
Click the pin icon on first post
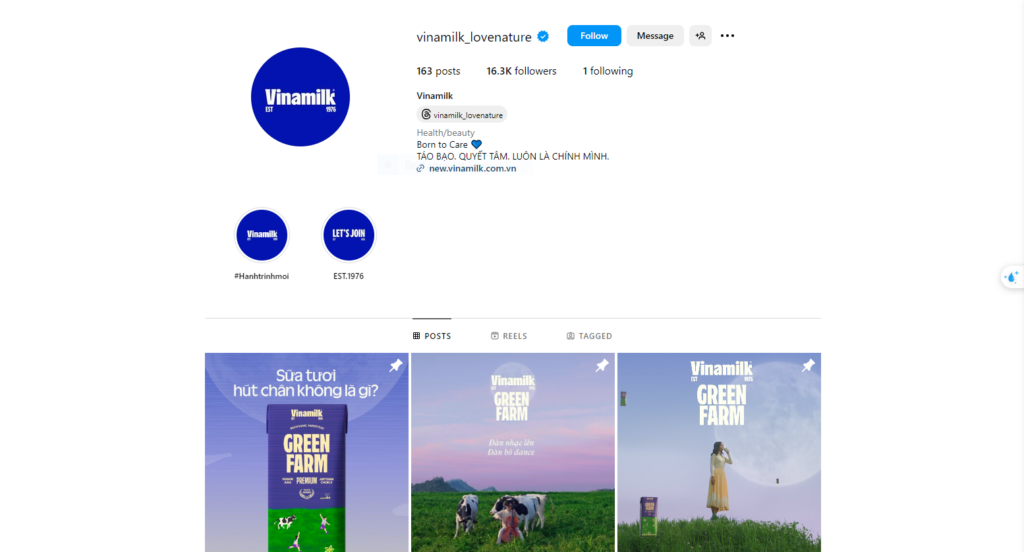point(396,366)
